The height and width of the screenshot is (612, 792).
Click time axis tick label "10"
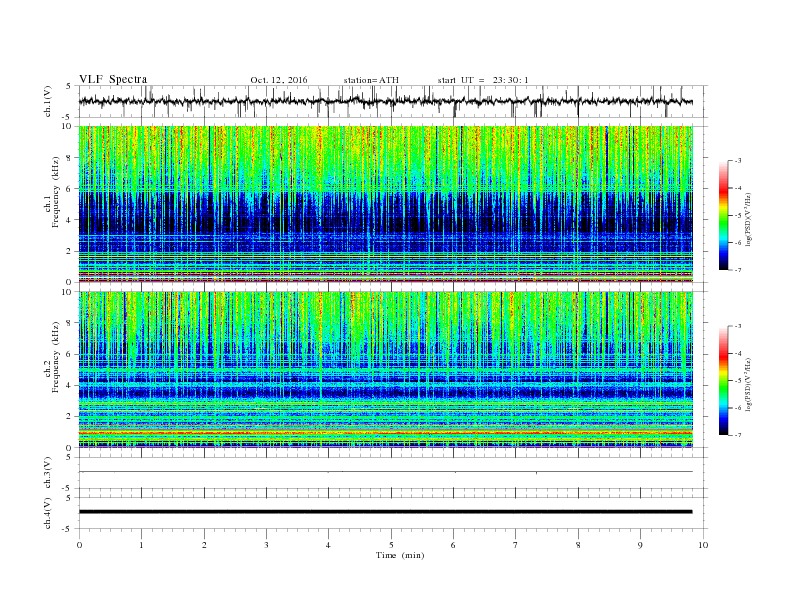point(703,545)
